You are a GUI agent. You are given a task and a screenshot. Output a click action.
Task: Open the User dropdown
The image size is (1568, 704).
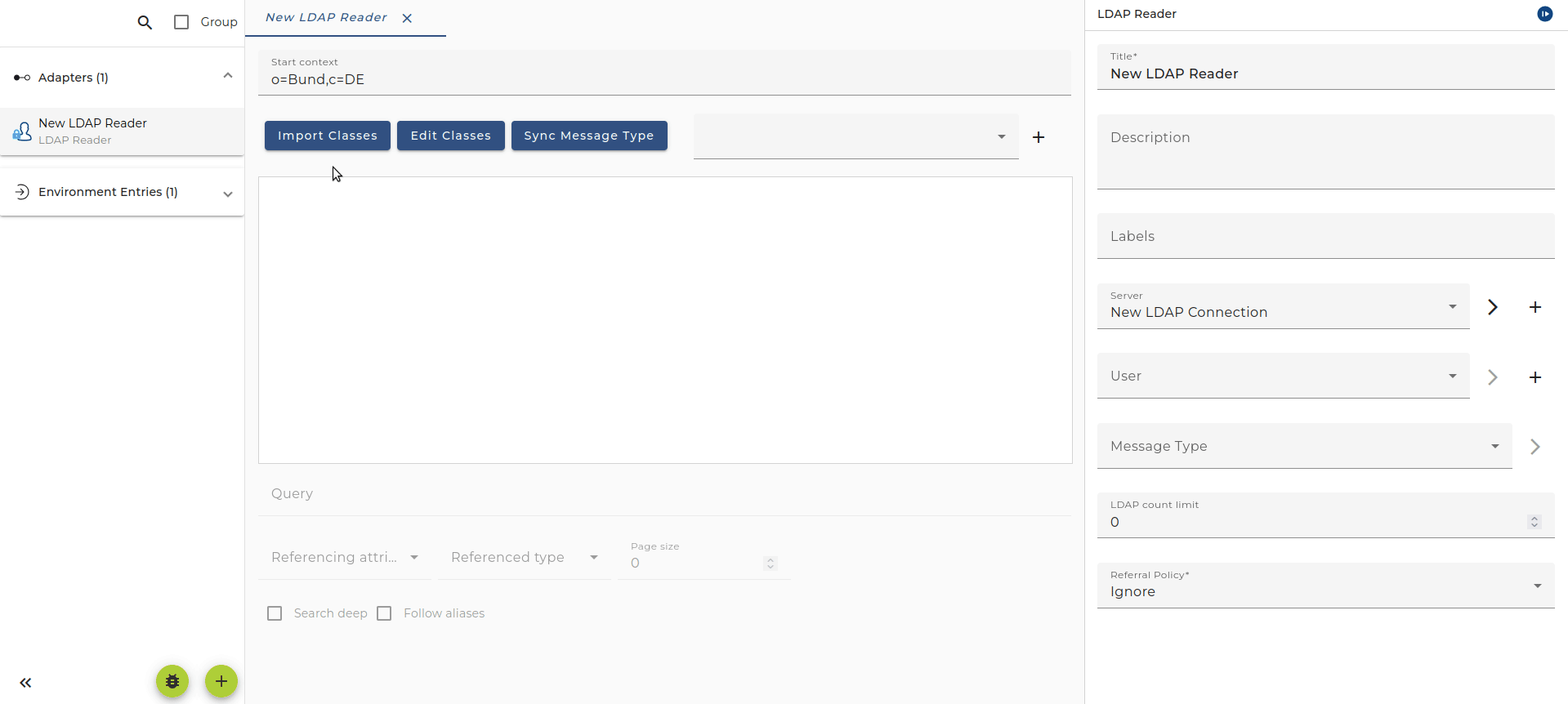(x=1283, y=376)
